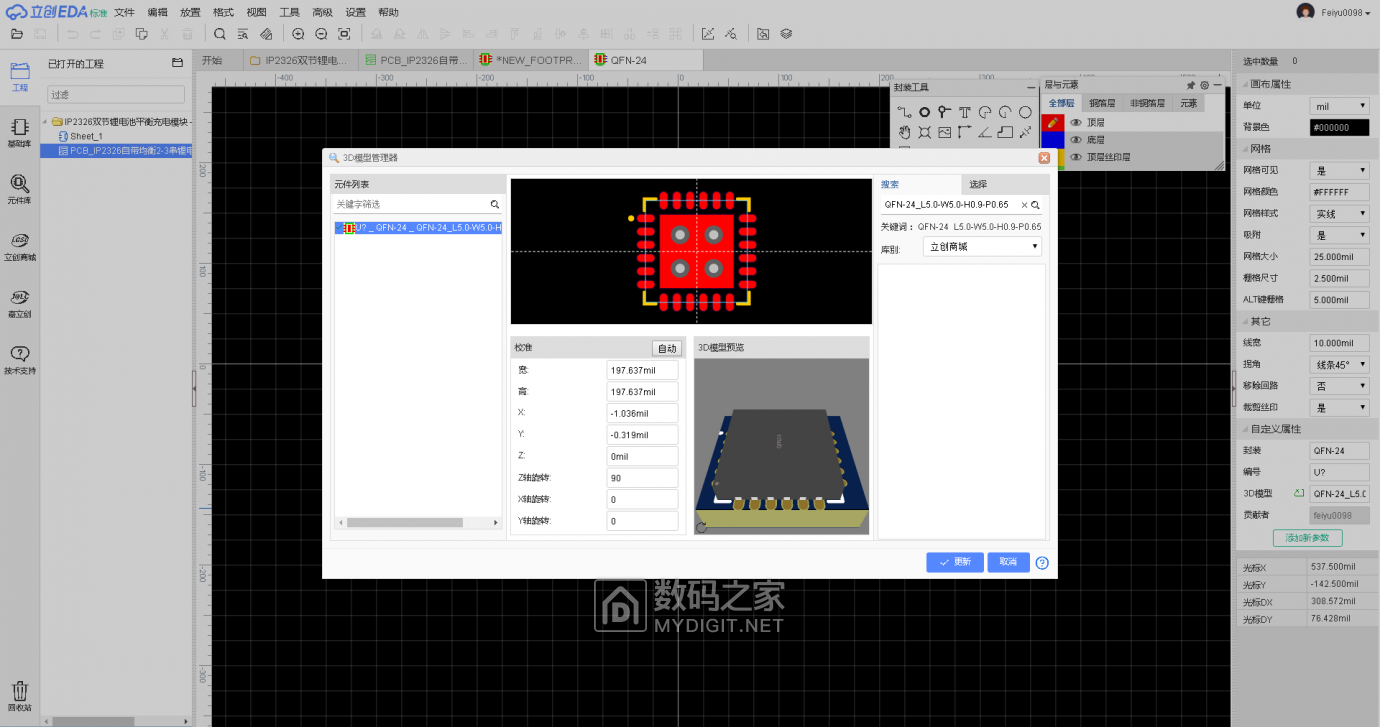
Task: Open the 视图 menu
Action: 255,11
